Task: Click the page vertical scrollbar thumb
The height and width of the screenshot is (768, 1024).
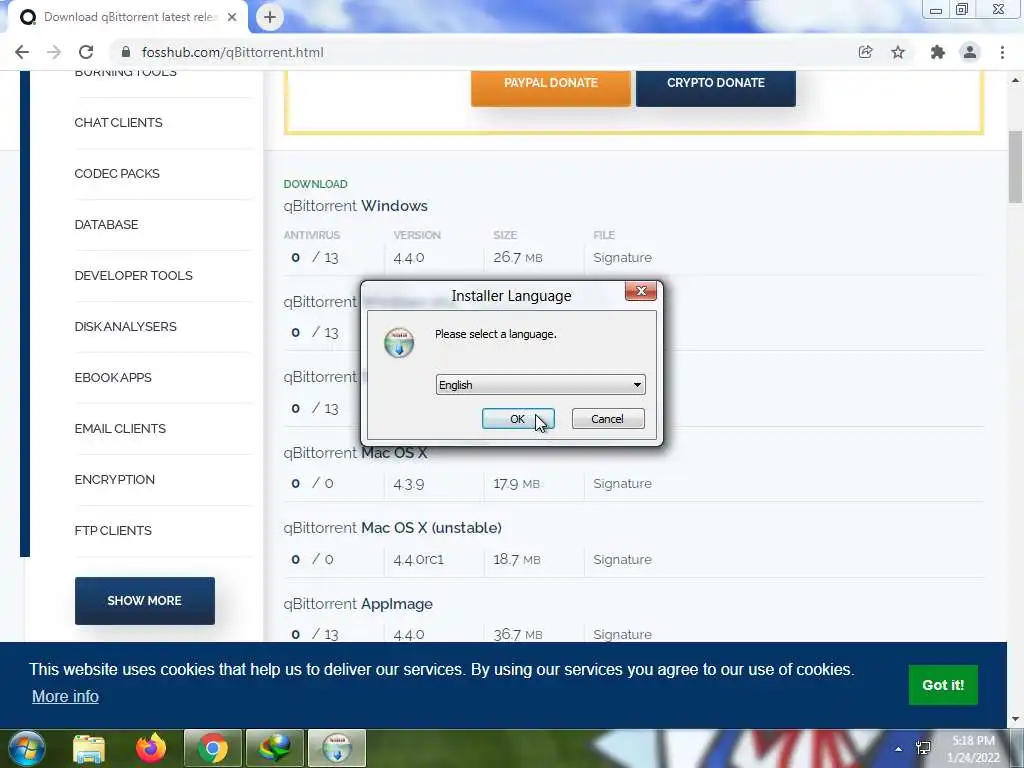Action: (1015, 167)
